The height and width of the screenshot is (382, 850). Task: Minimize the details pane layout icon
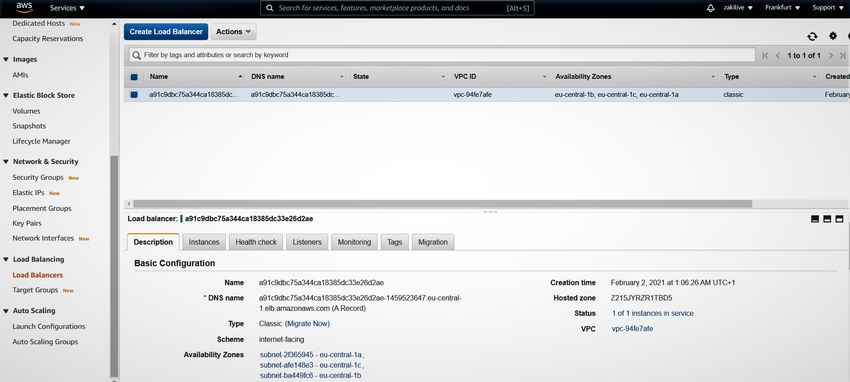[815, 219]
